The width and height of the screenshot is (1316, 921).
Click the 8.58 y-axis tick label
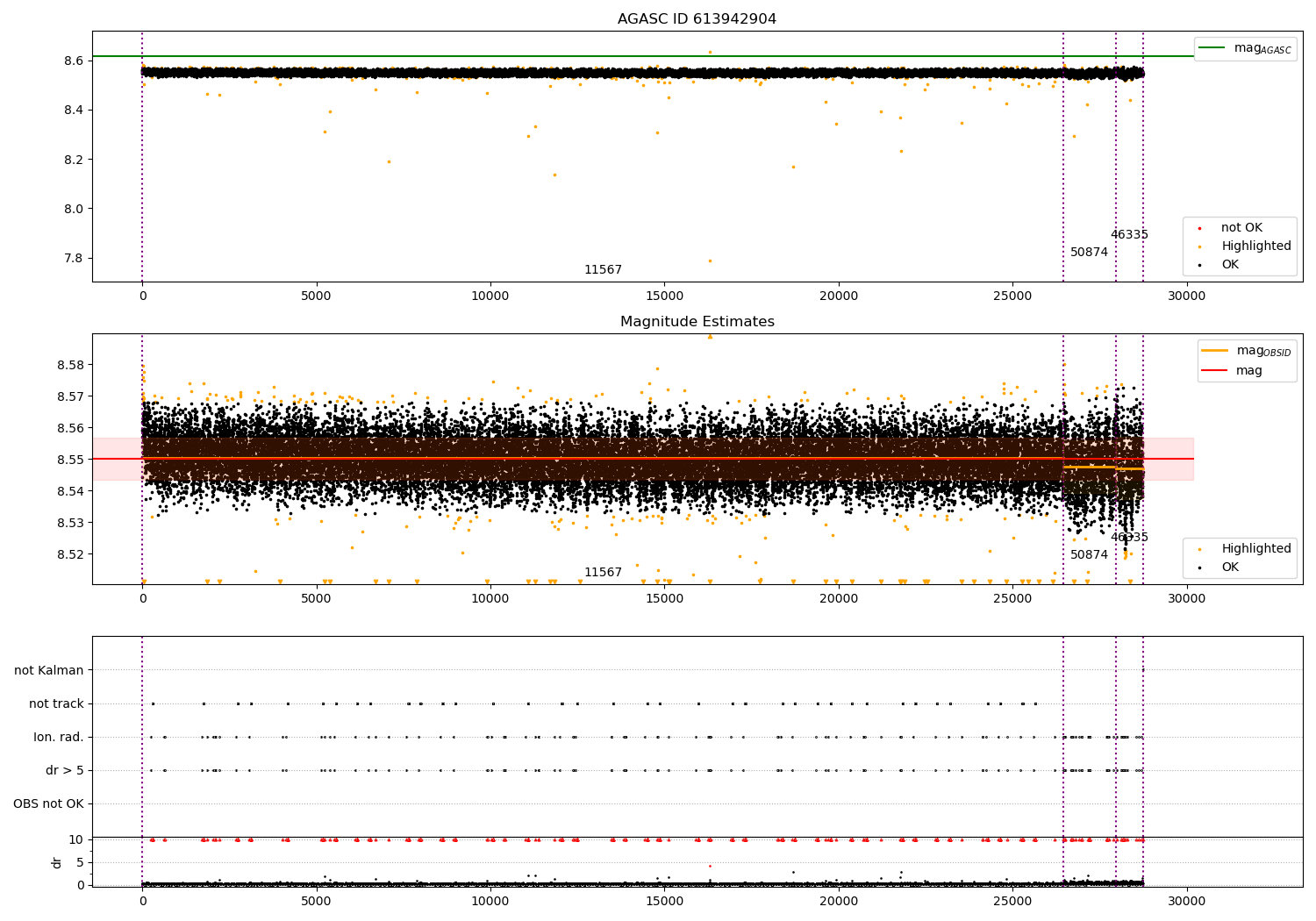[x=71, y=365]
